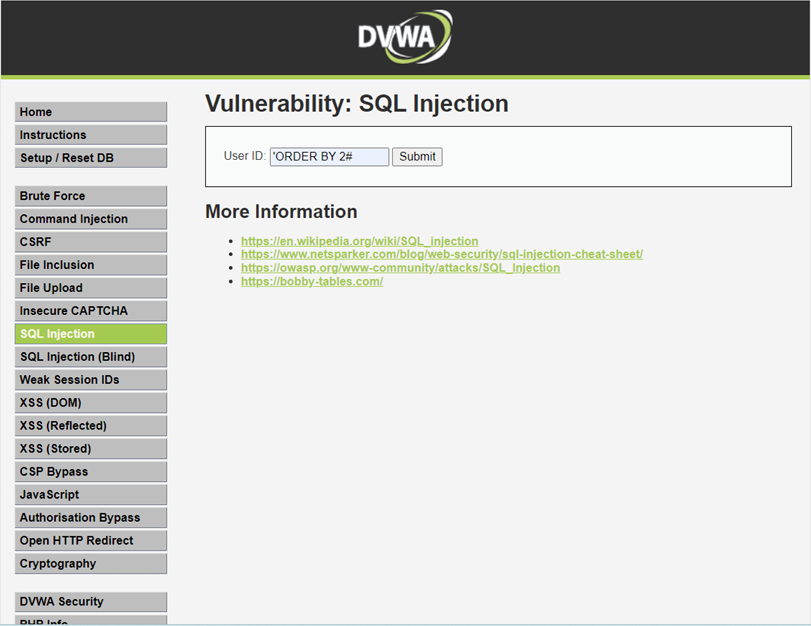Open the CSRF menu entry

coord(91,242)
